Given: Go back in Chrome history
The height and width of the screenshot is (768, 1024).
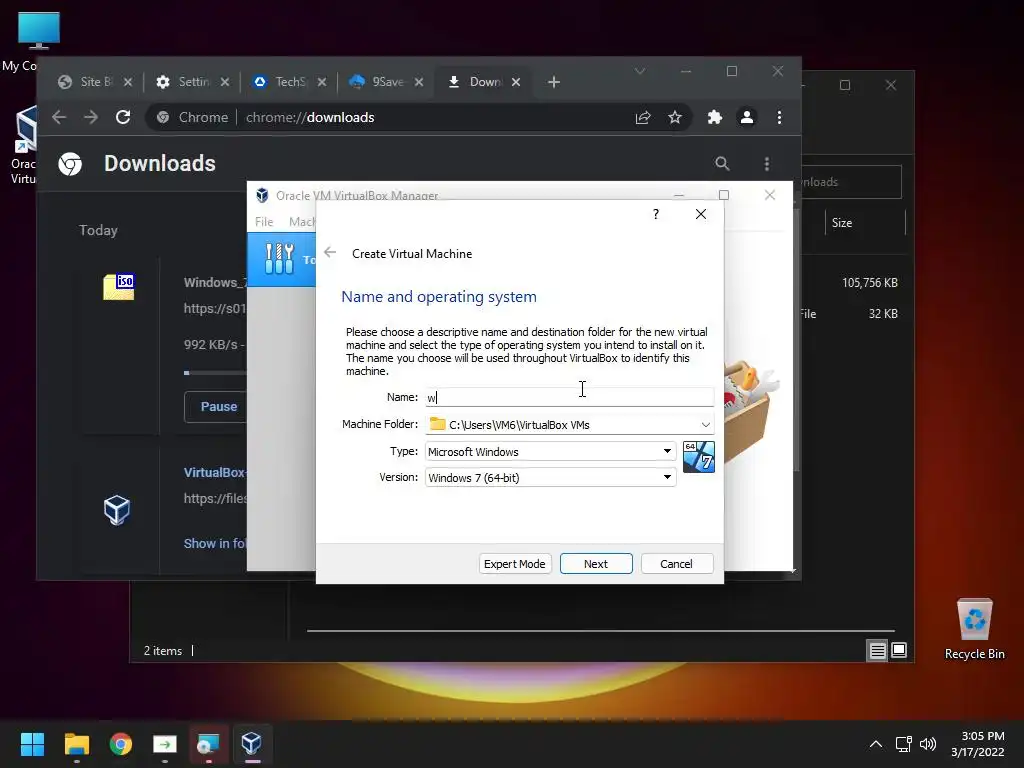Looking at the screenshot, I should (x=59, y=118).
